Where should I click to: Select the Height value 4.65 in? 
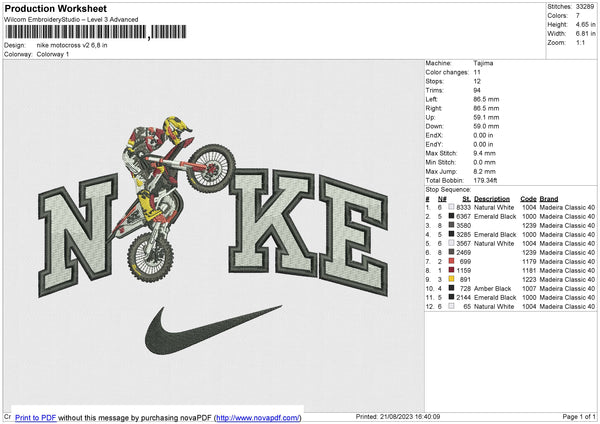coord(585,24)
